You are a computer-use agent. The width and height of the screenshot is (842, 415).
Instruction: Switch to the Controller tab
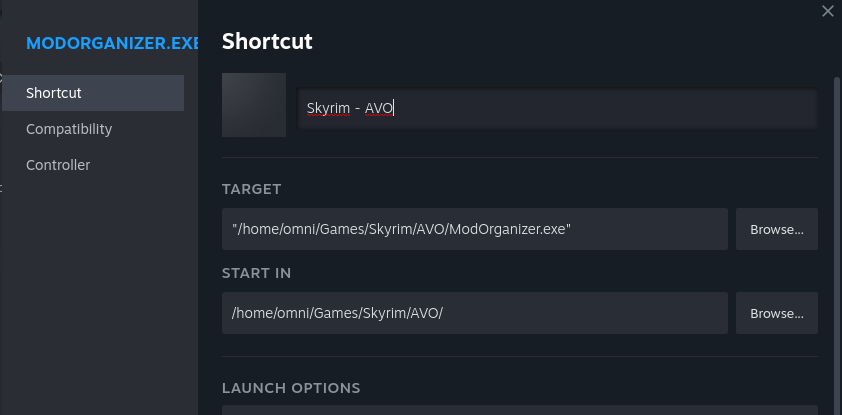click(58, 165)
